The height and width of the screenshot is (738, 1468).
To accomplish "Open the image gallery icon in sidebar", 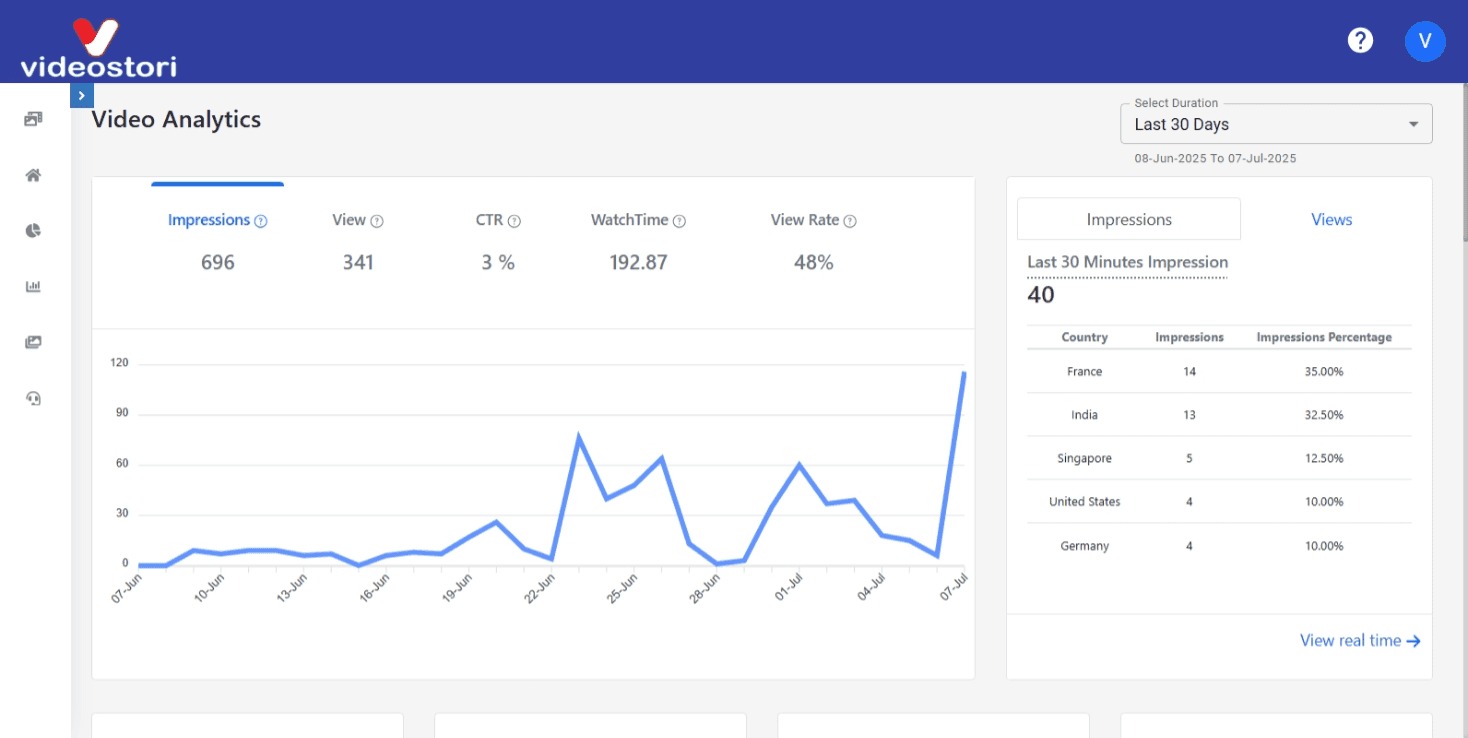I will click(33, 341).
